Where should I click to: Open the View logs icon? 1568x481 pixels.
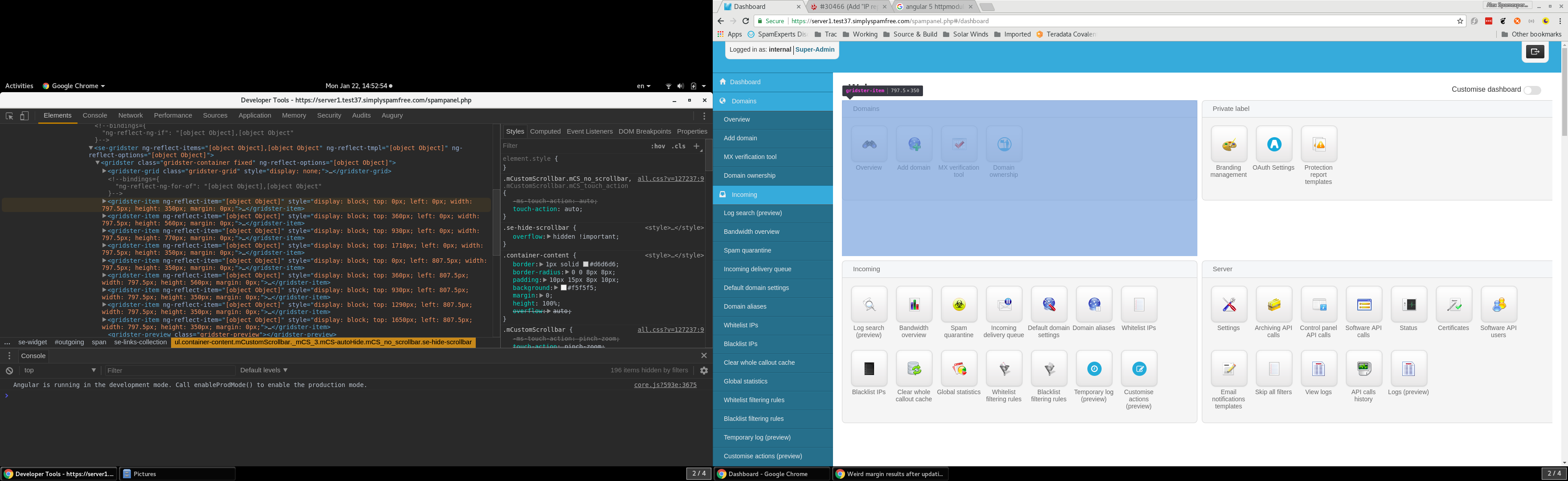click(1319, 368)
